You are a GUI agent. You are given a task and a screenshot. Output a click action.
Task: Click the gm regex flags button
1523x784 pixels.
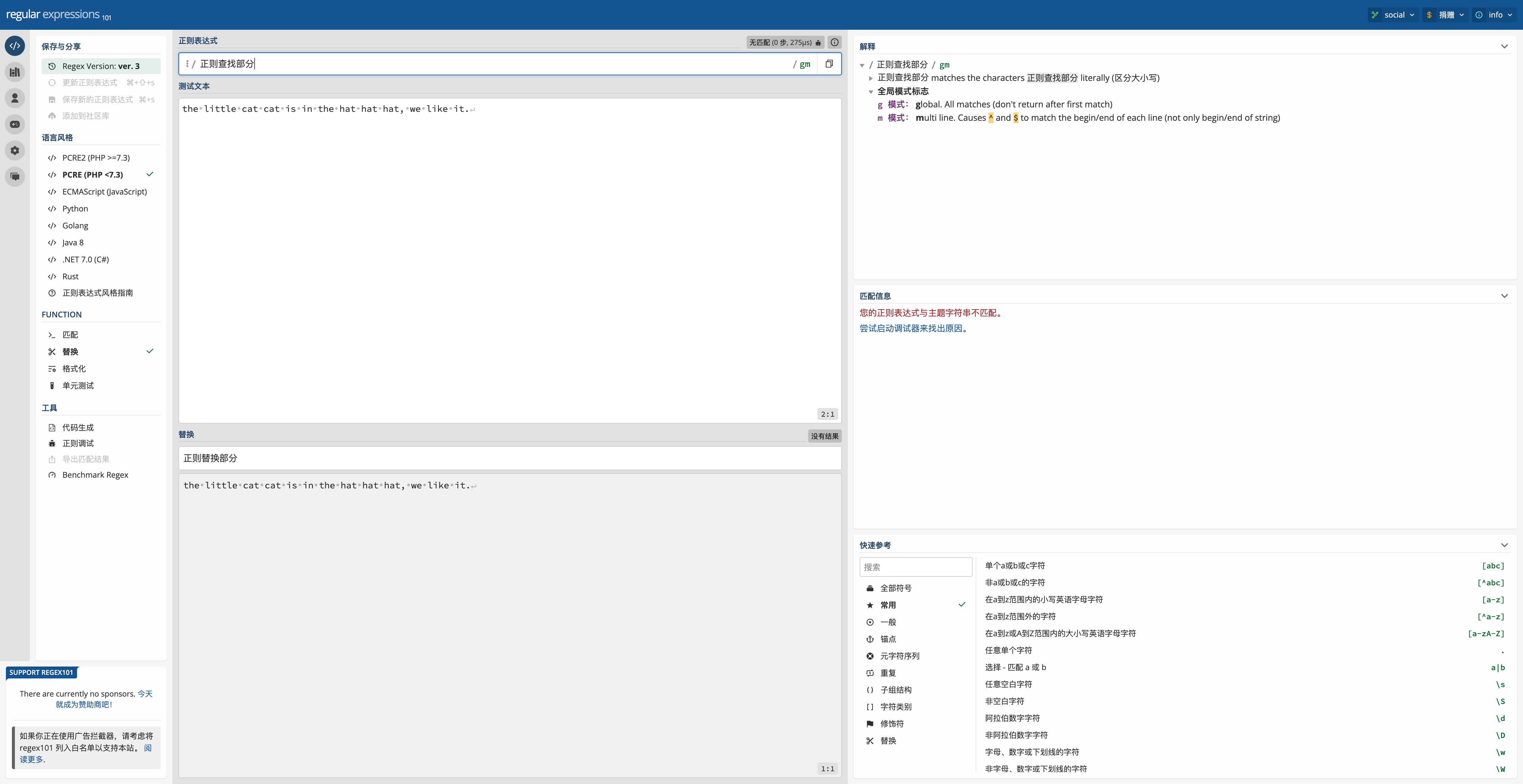[805, 64]
